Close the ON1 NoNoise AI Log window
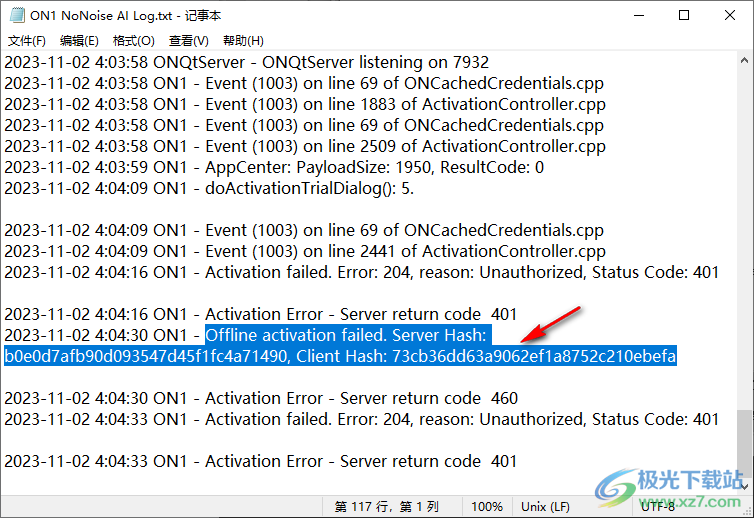Screen dimensions: 754x518 [730, 16]
